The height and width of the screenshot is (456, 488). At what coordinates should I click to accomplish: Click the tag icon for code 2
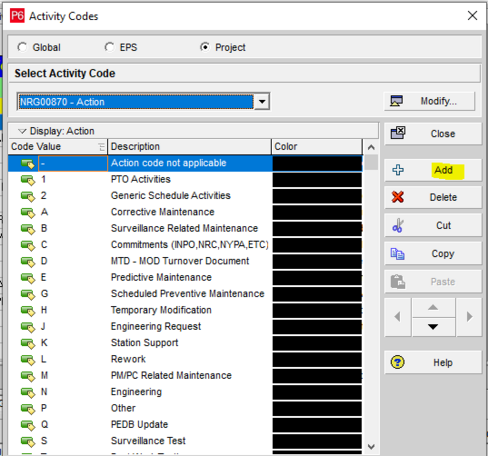click(x=28, y=196)
